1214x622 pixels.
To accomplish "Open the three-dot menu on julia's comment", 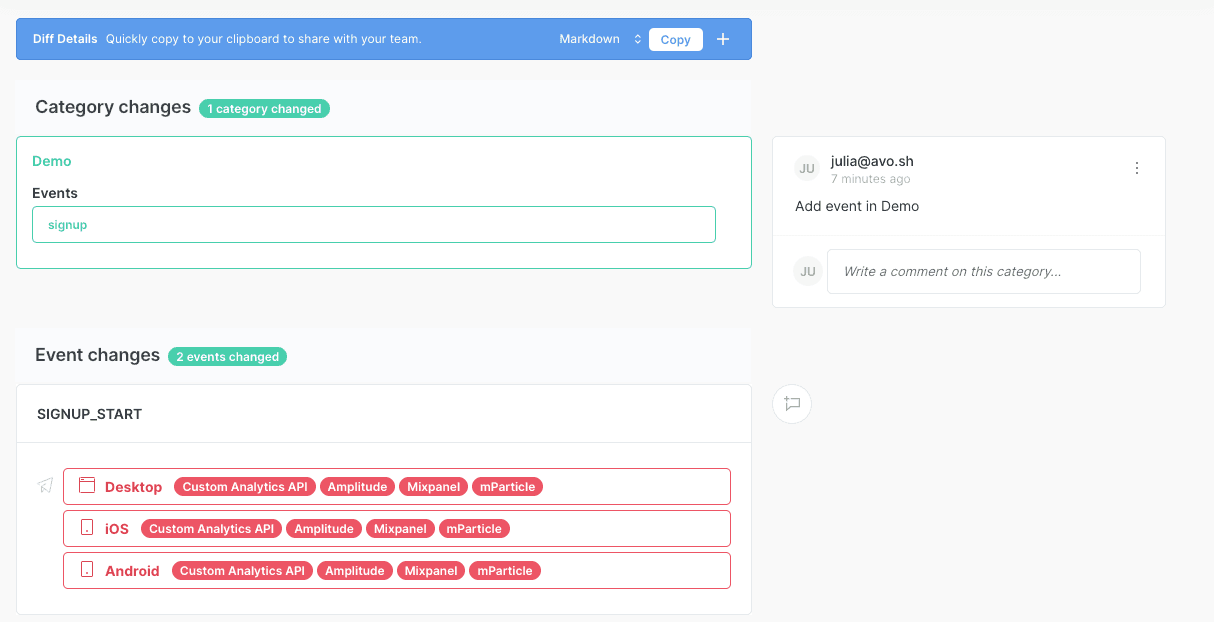I will click(1136, 169).
